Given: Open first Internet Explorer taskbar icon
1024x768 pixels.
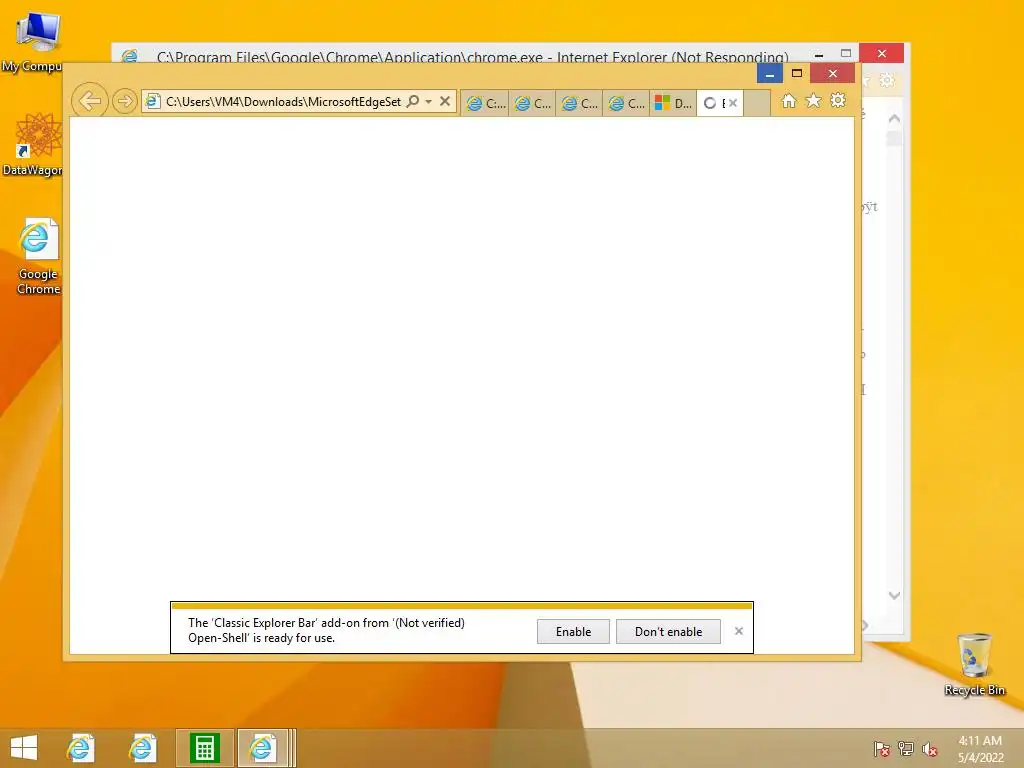Looking at the screenshot, I should coord(80,748).
